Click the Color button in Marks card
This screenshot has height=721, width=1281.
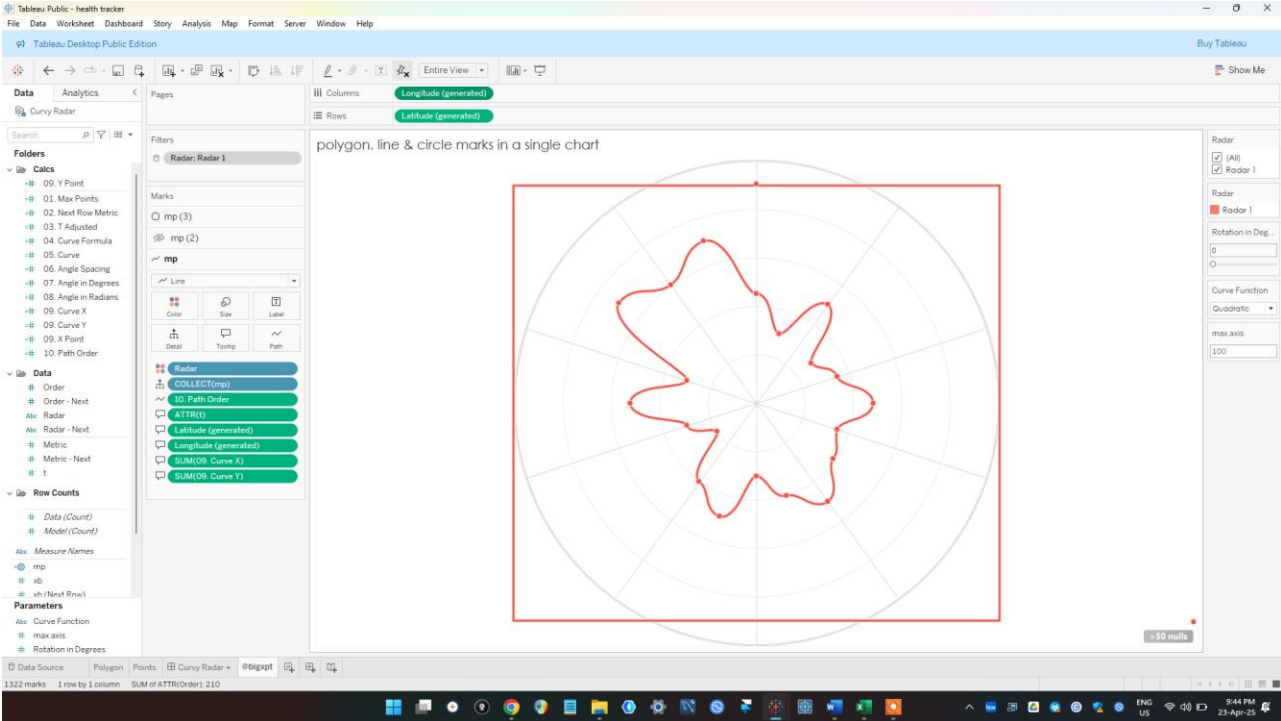coord(174,306)
